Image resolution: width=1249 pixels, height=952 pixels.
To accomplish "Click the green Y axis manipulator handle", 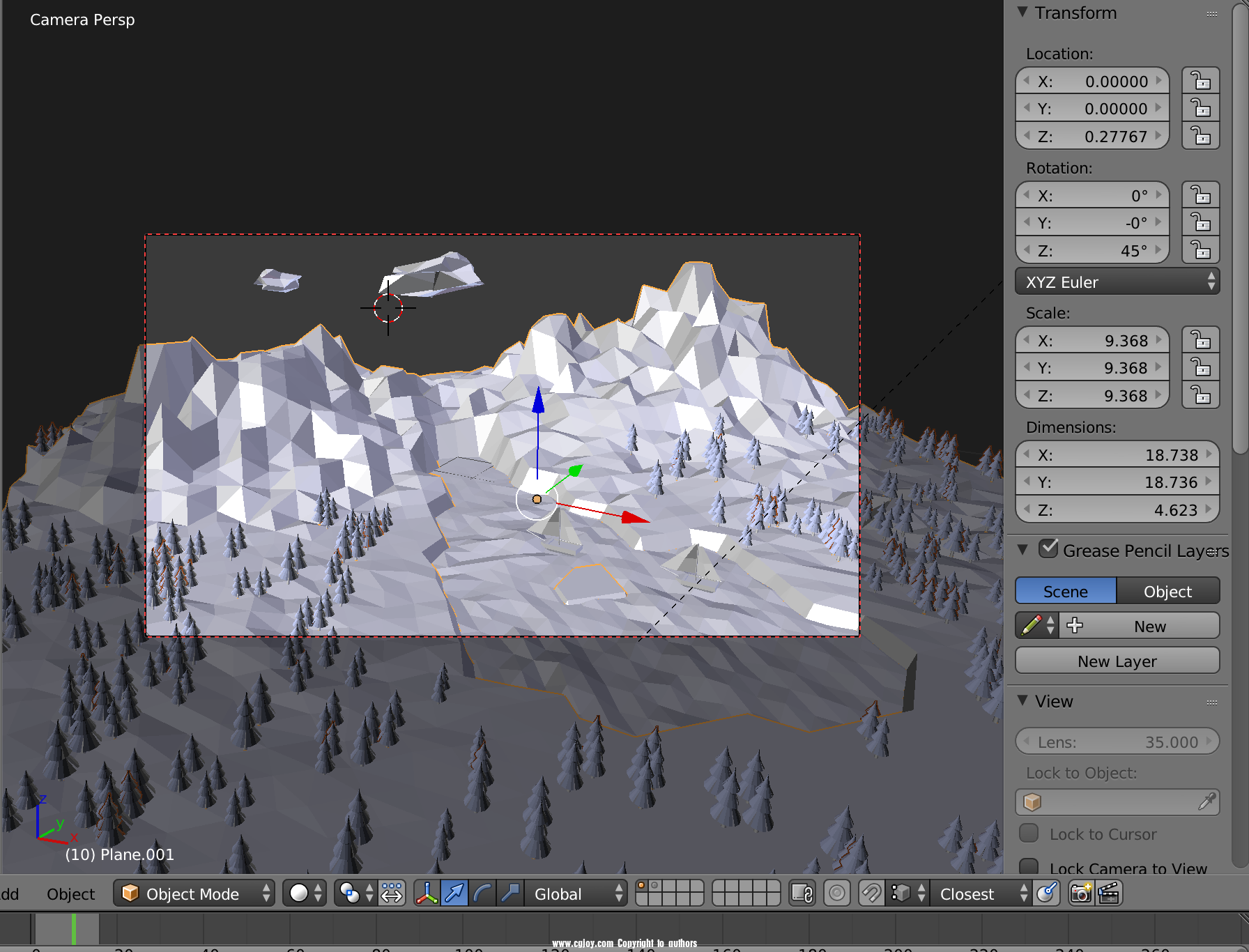I will (x=575, y=471).
